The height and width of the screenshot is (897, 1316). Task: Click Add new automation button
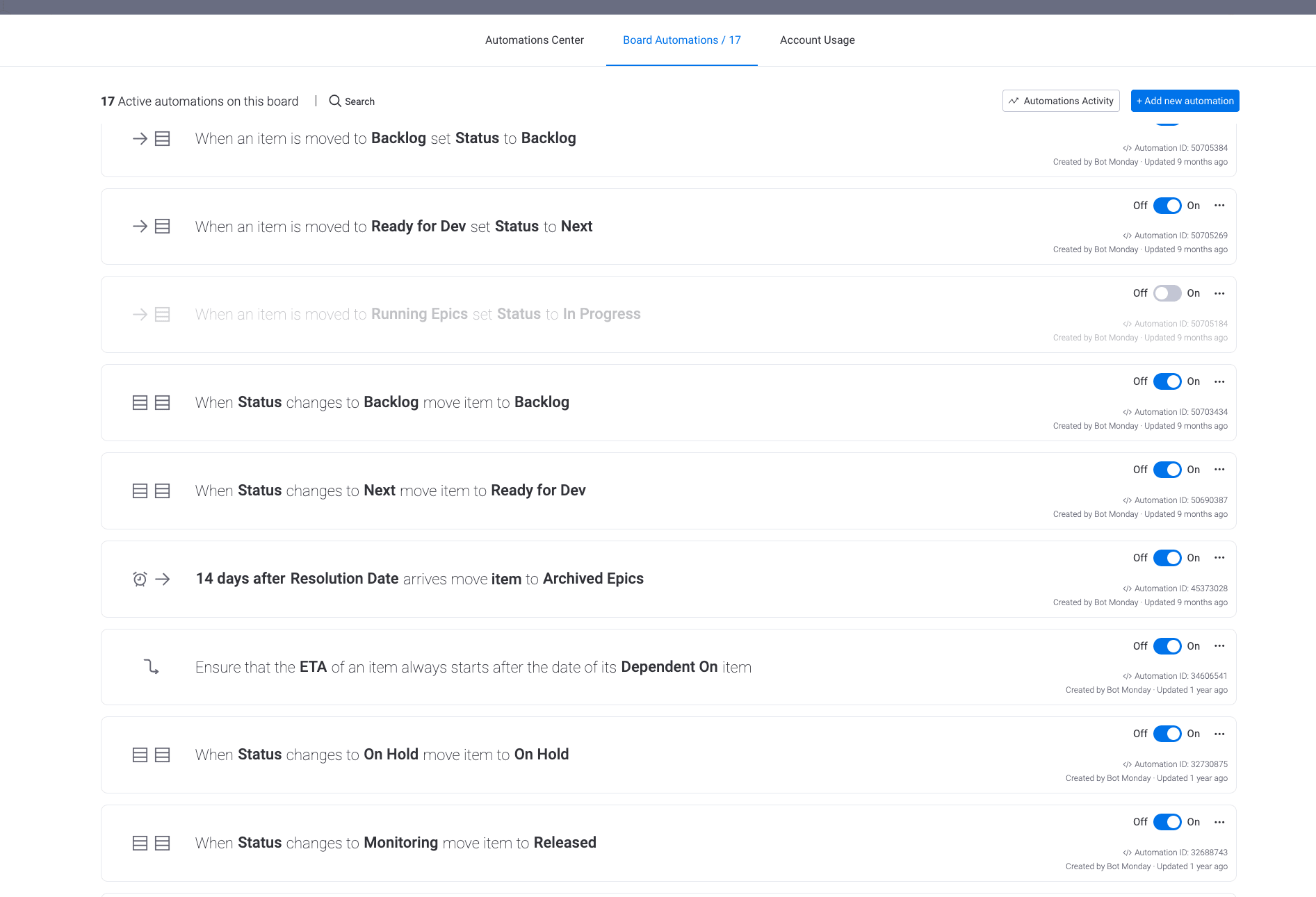[1185, 101]
